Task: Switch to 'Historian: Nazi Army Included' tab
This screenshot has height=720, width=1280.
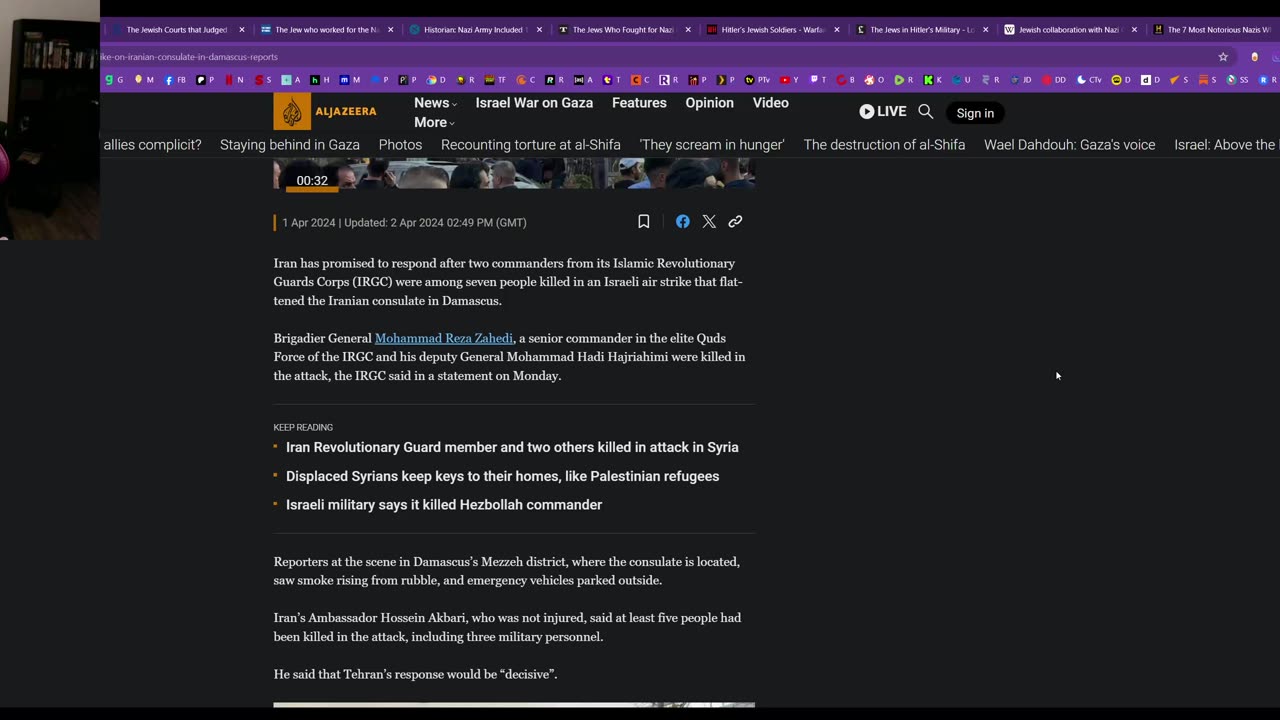Action: click(474, 30)
